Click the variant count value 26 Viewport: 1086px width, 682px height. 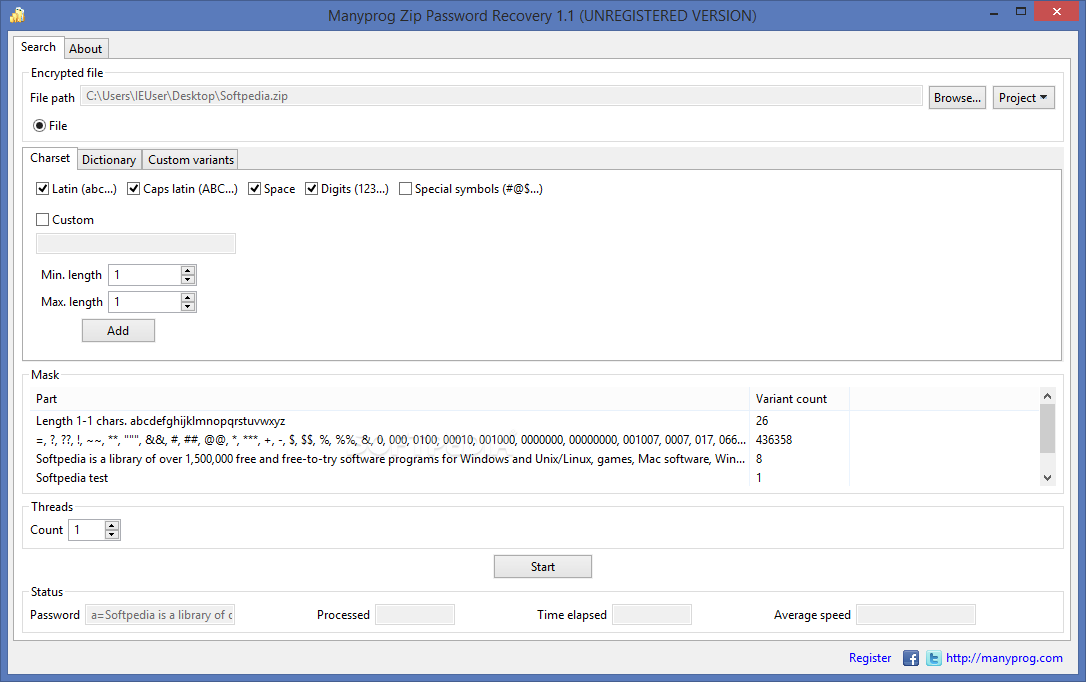(762, 421)
